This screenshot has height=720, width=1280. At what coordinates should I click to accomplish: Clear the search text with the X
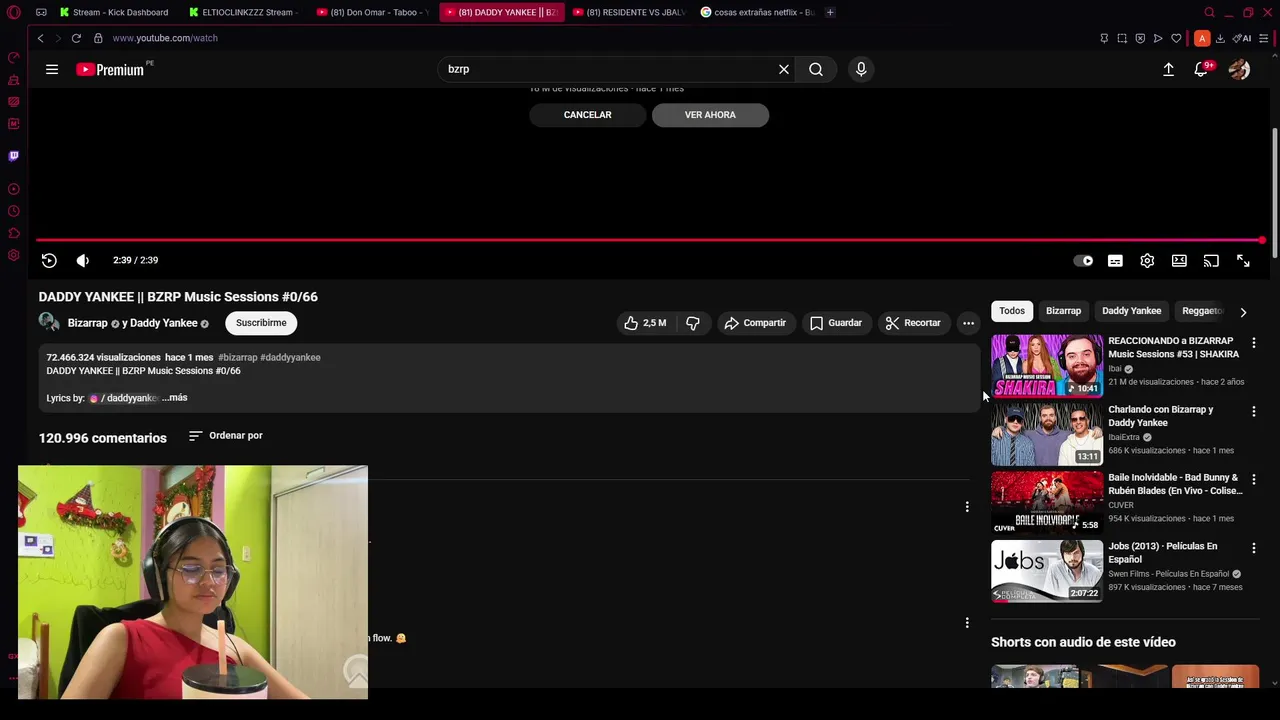coord(784,69)
